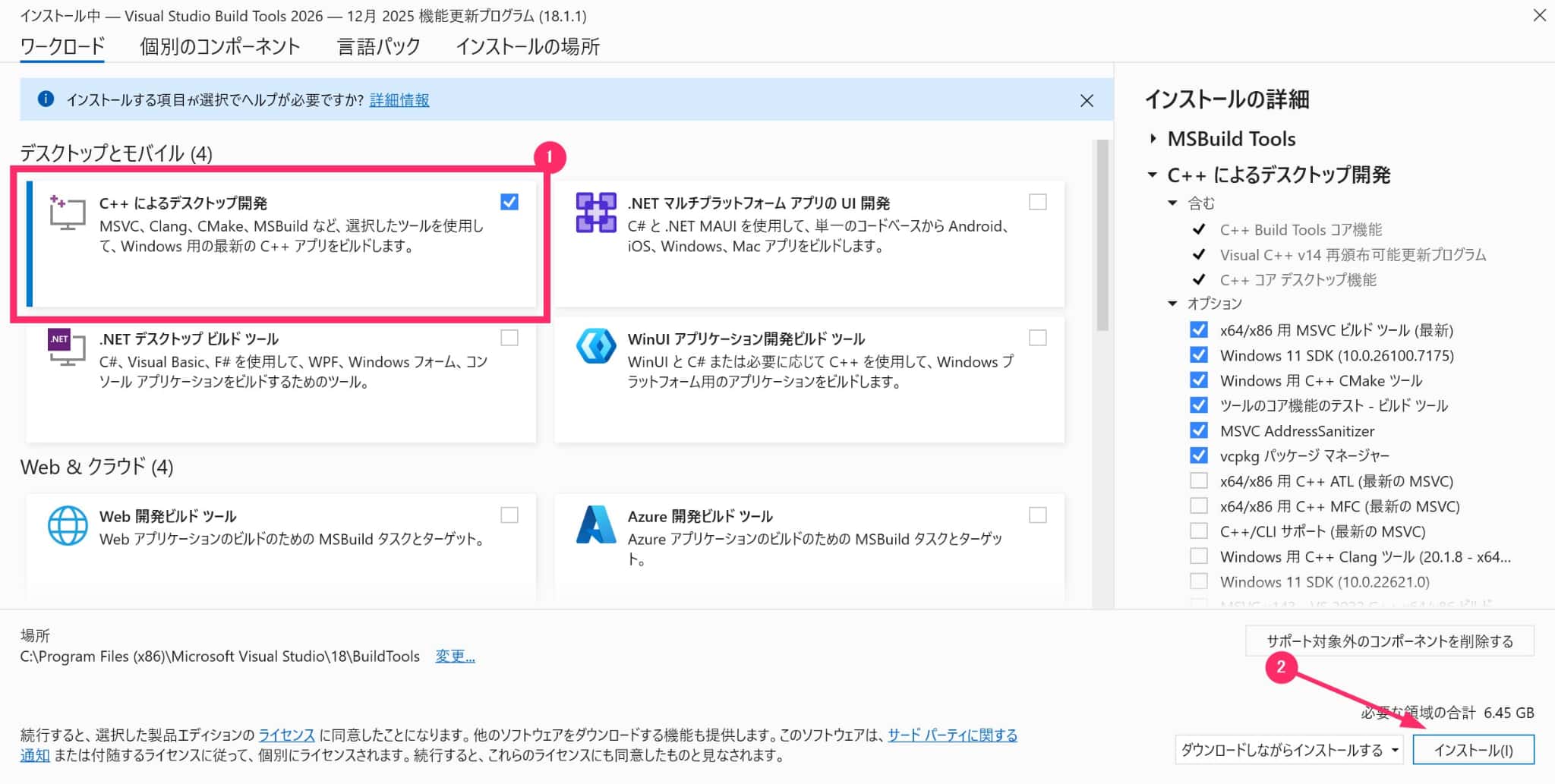Screen dimensions: 1555x784
Task: Uncheck the C++ によるデスクトップ開発 workload
Action: pos(509,202)
